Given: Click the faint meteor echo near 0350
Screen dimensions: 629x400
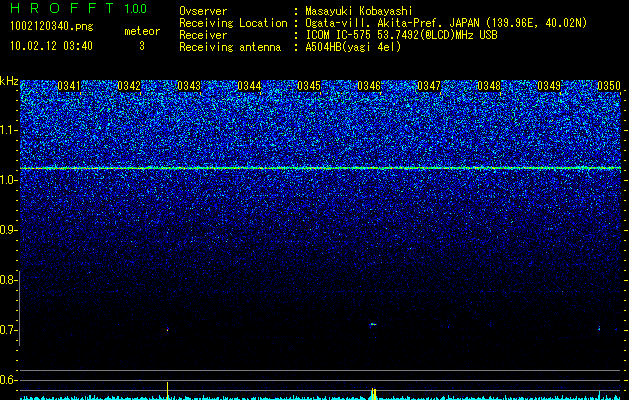Looking at the screenshot, I should click(599, 329).
